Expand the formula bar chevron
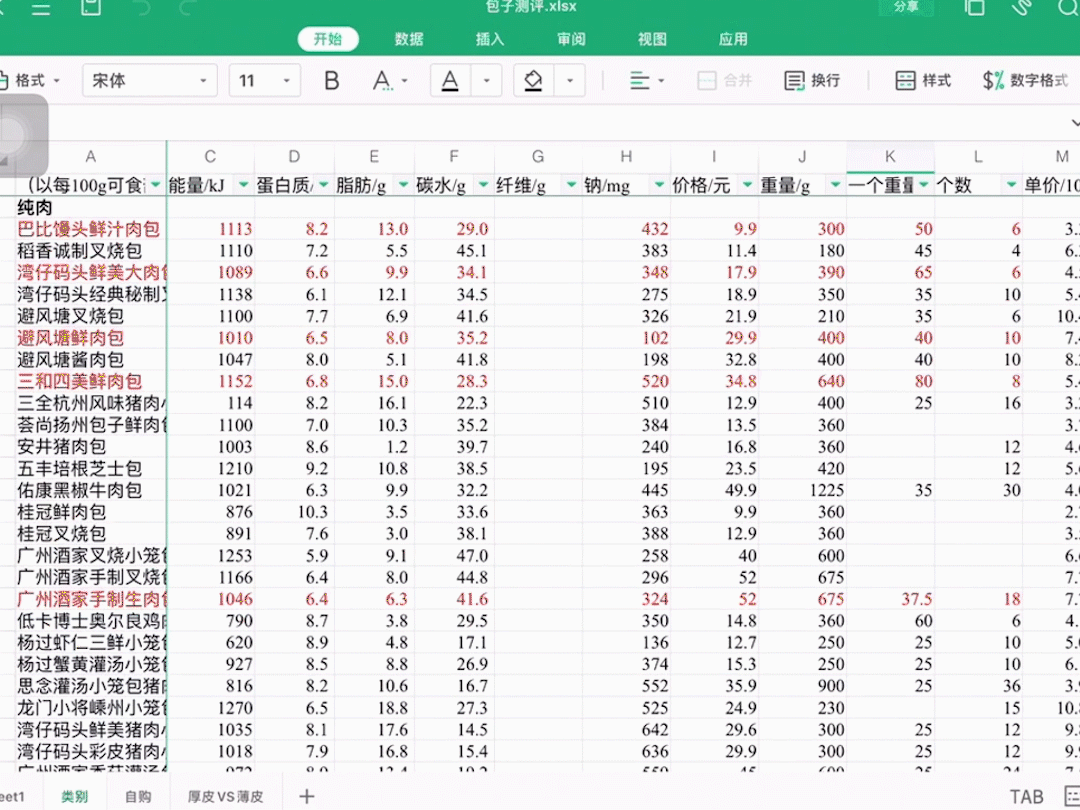The image size is (1080, 810). coord(1074,123)
